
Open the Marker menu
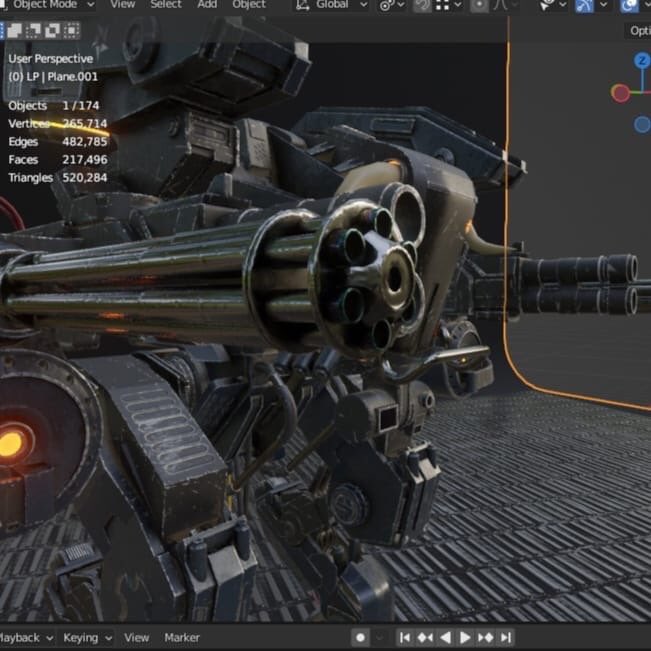click(182, 637)
